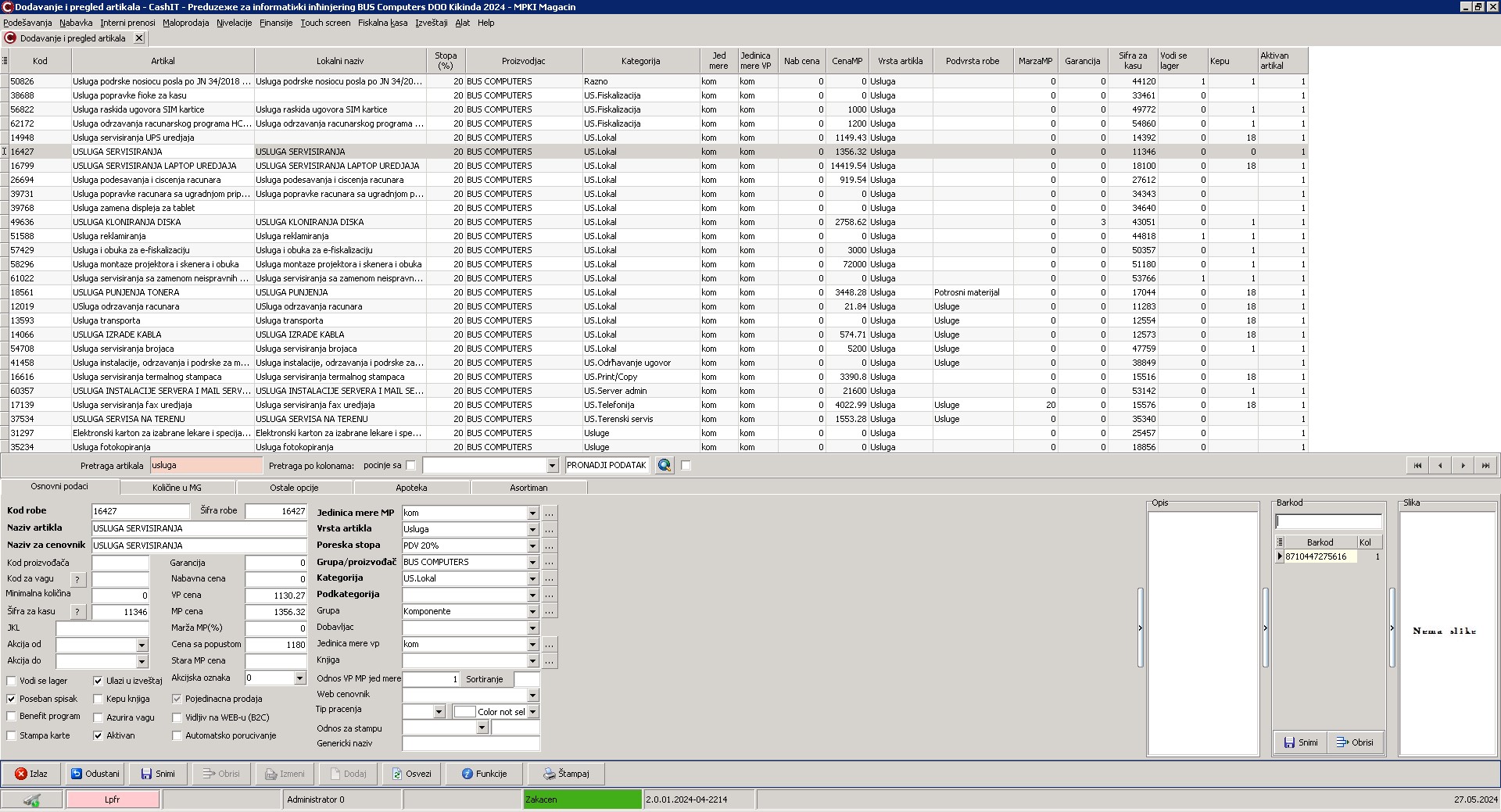
Task: Toggle the Kepu knjiga checkbox
Action: [98, 699]
